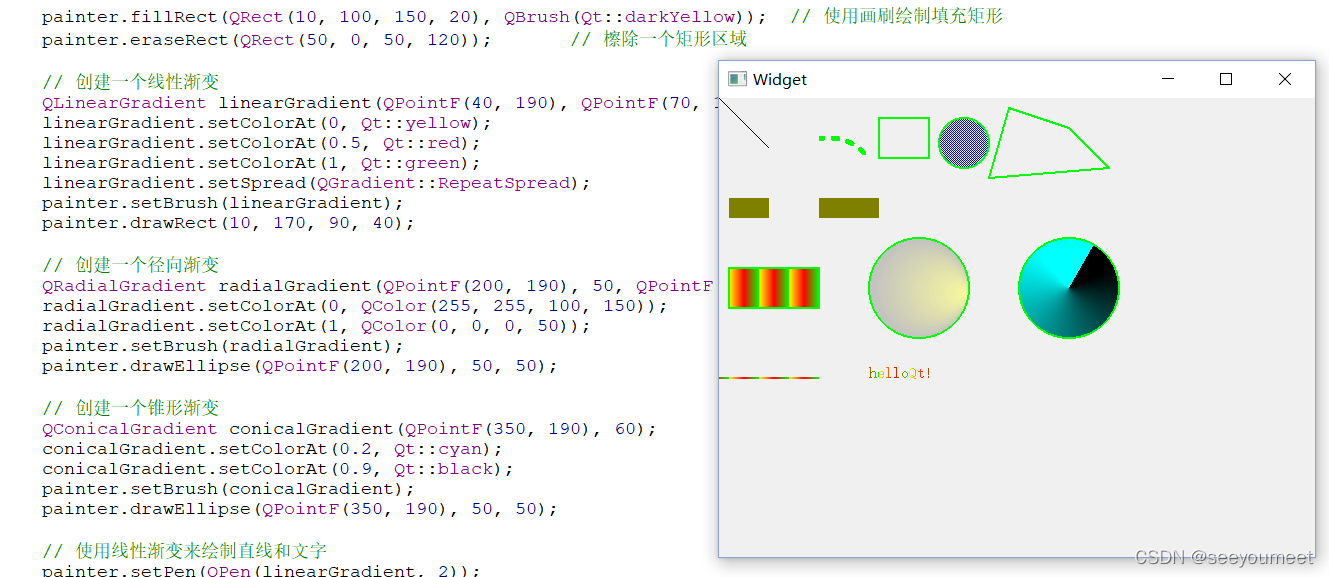Click the wider dark yellow filled rectangle
The image size is (1329, 577).
click(x=849, y=208)
